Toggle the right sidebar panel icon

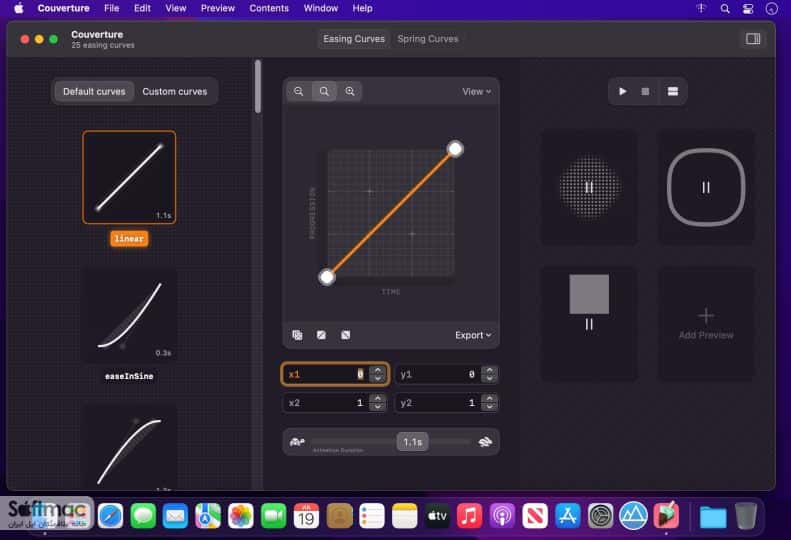[x=753, y=39]
